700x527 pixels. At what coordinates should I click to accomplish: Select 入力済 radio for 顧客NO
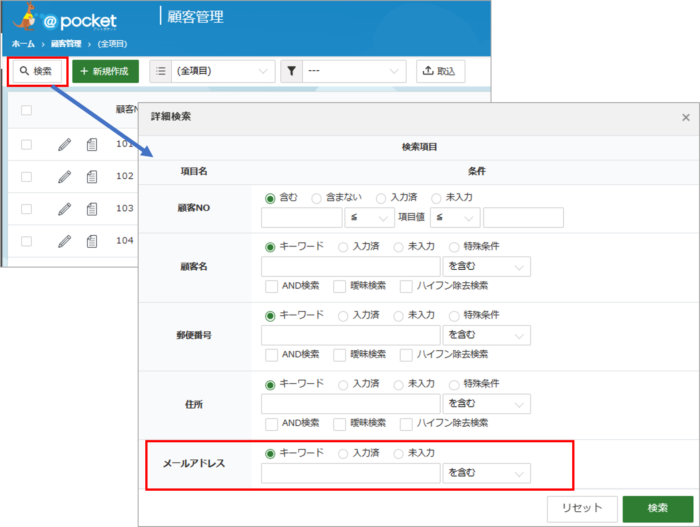(x=381, y=198)
